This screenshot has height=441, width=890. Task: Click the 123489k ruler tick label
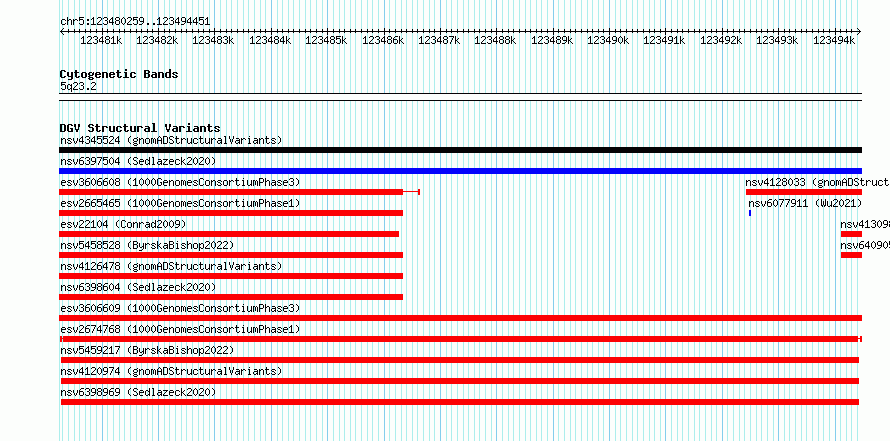pyautogui.click(x=552, y=40)
